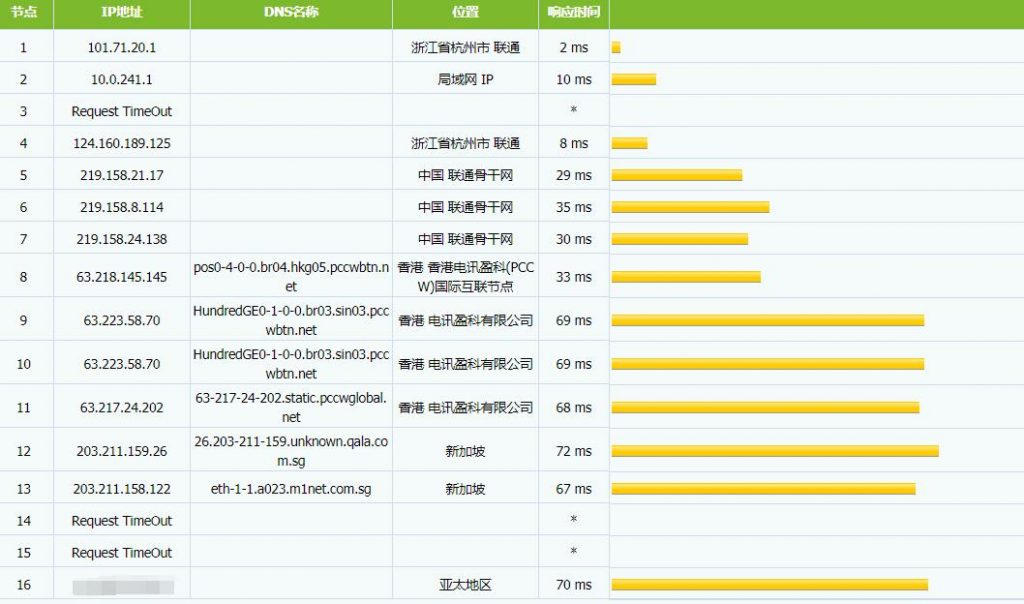Click the 68 ms response time
Viewport: 1024px width, 604px height.
[573, 408]
